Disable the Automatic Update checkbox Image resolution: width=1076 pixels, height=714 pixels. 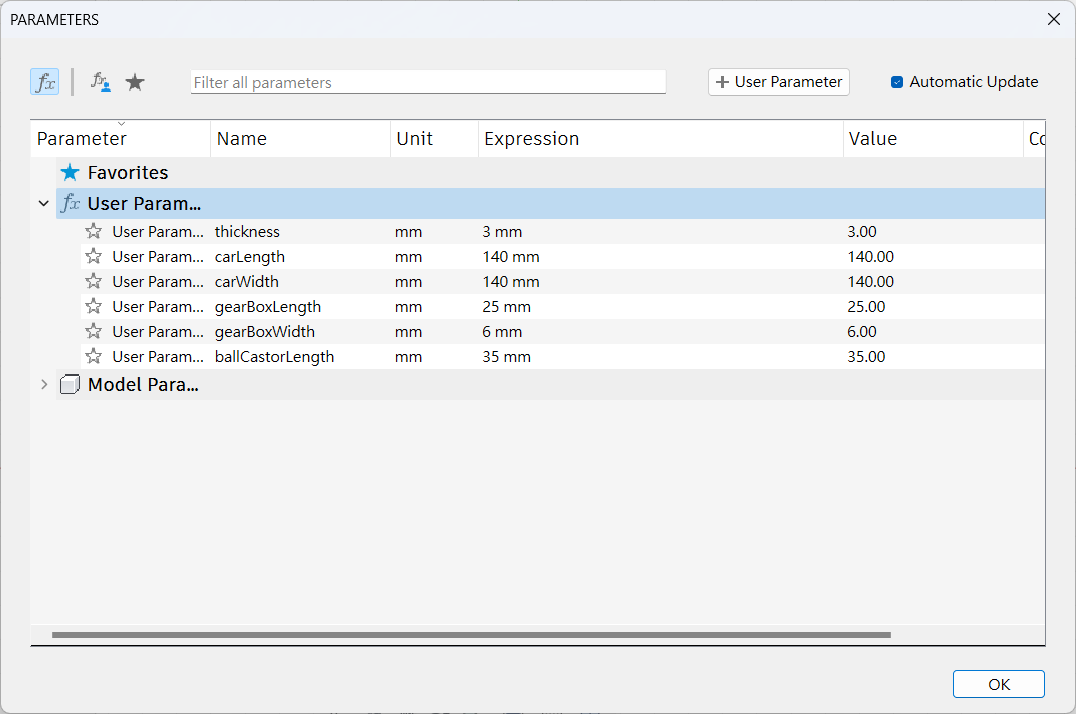[897, 82]
